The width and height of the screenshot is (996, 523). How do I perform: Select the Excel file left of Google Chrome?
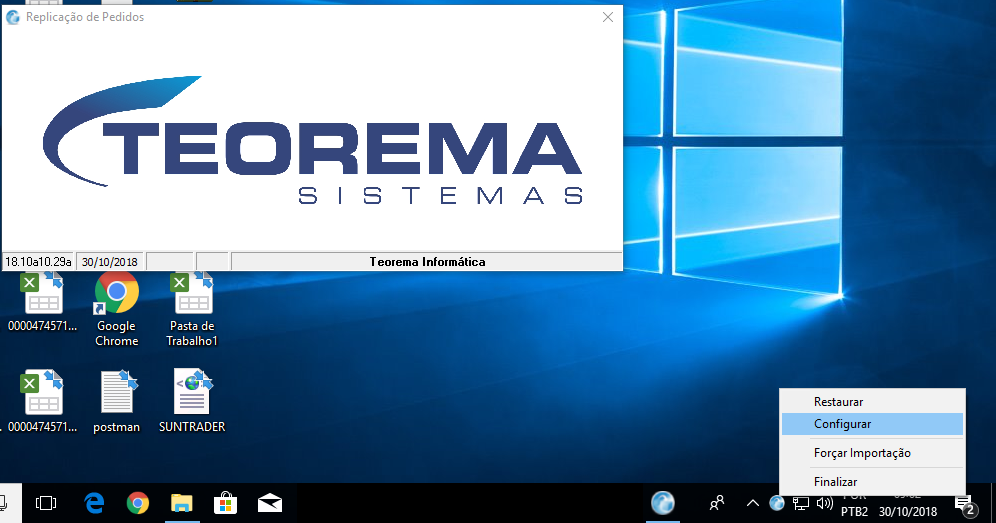43,302
